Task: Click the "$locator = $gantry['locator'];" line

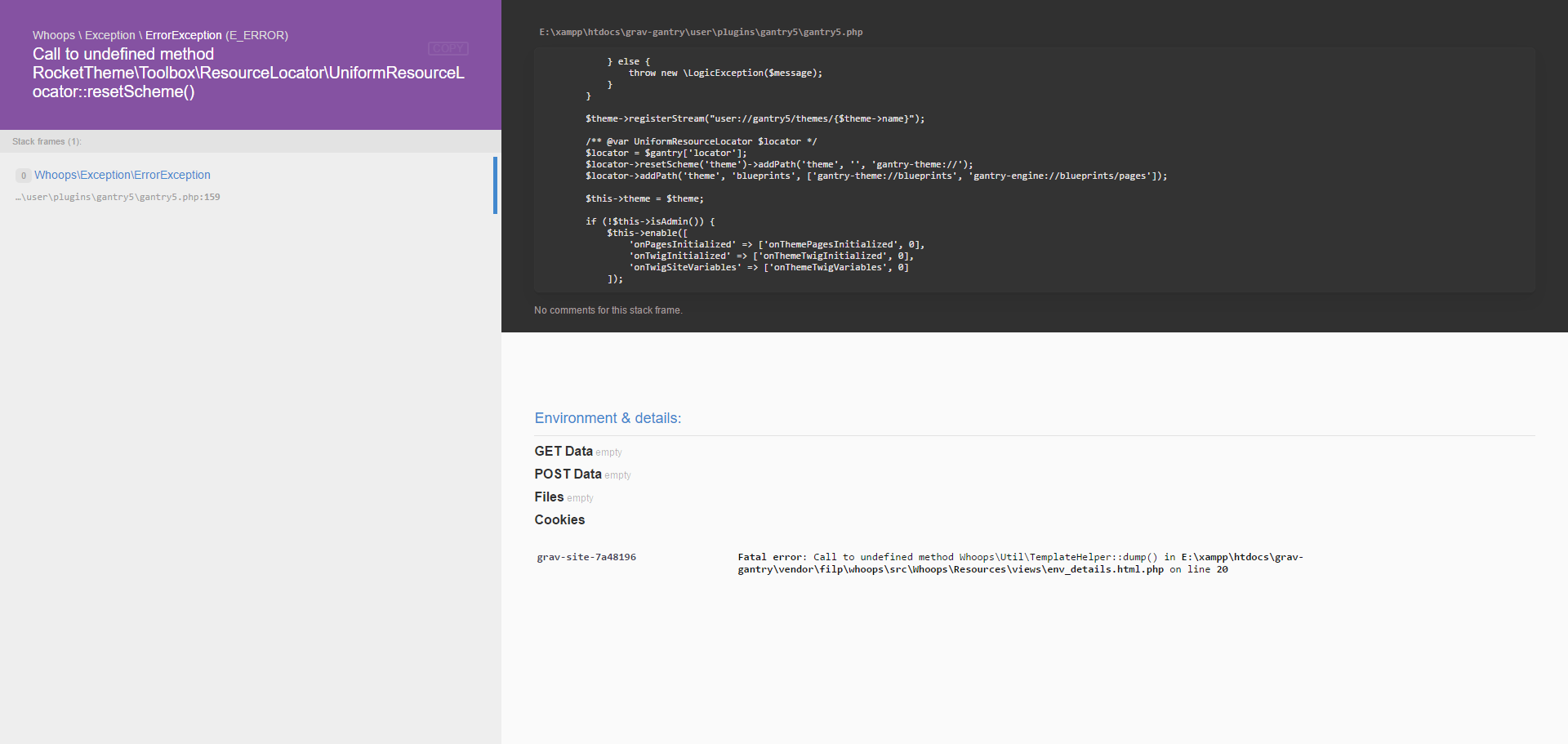Action: [666, 154]
